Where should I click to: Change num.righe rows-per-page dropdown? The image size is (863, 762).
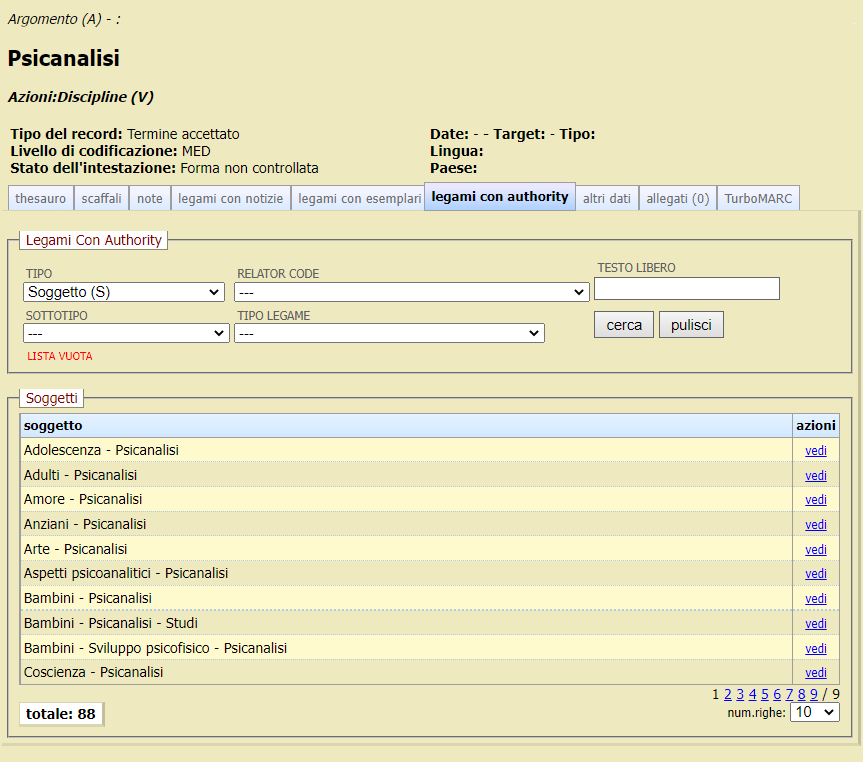point(814,712)
